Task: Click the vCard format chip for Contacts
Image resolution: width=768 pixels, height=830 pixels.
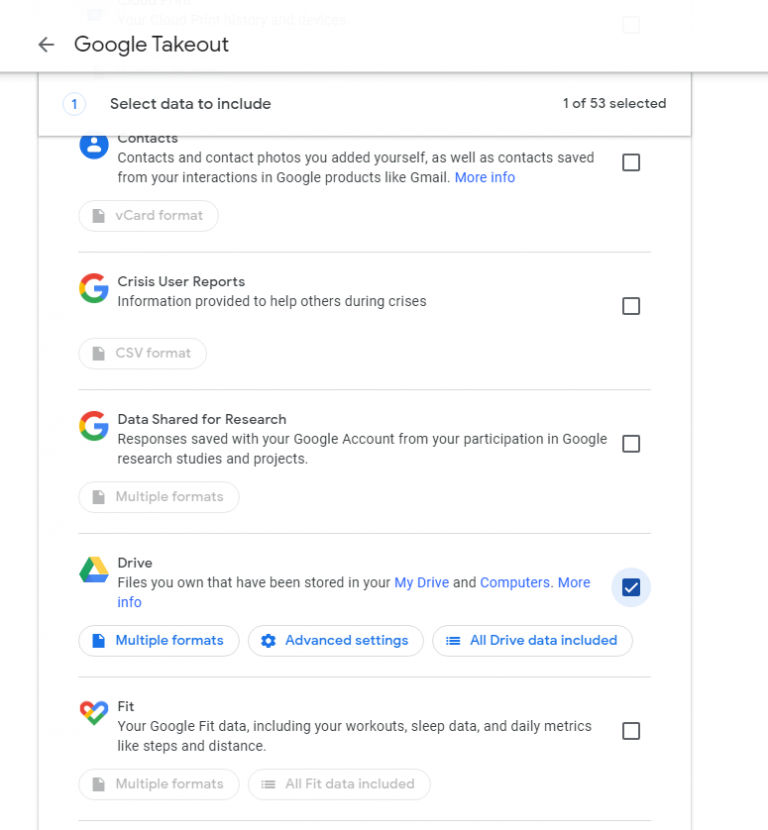Action: pyautogui.click(x=147, y=215)
